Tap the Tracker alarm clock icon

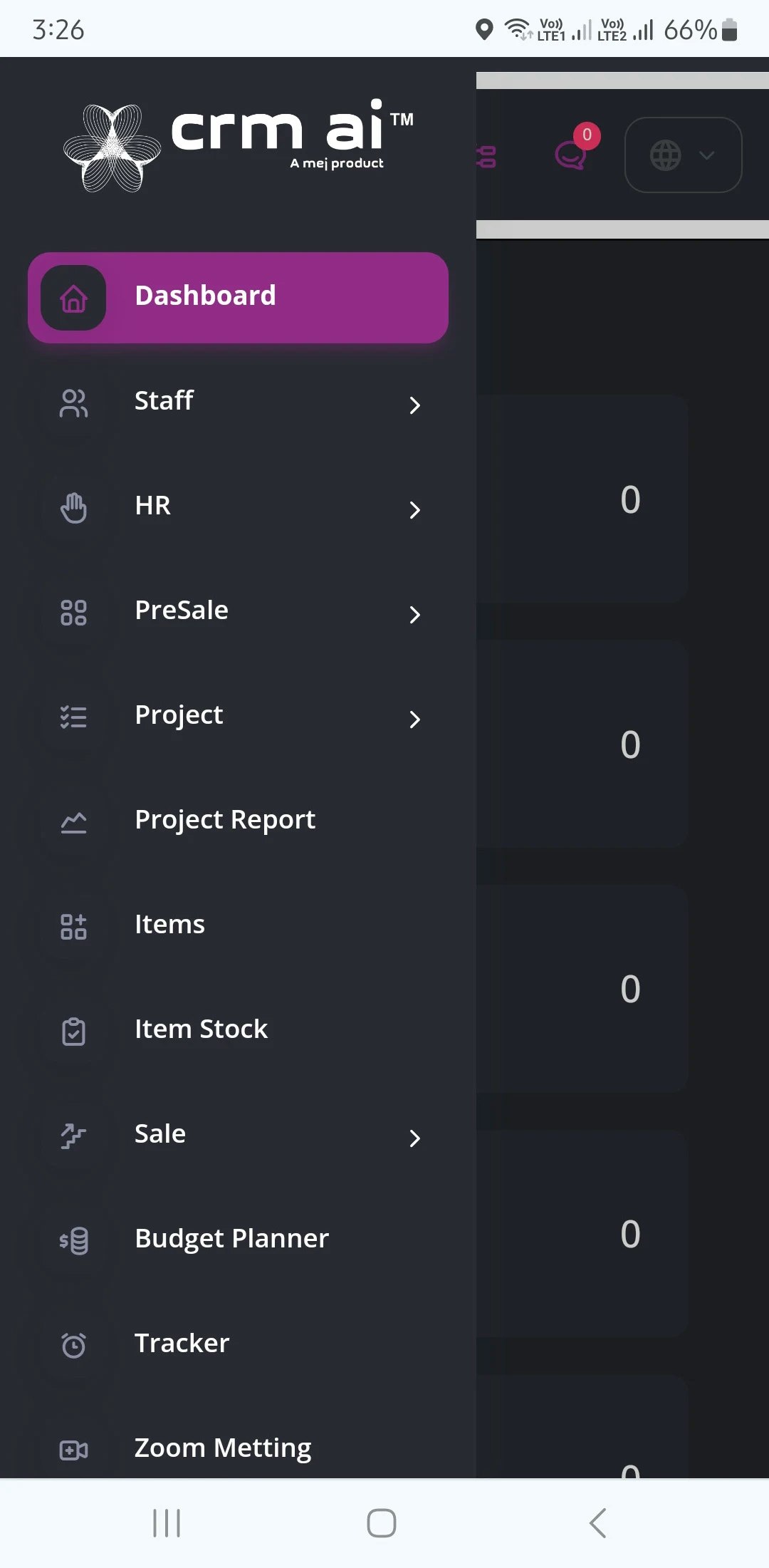[x=73, y=1346]
